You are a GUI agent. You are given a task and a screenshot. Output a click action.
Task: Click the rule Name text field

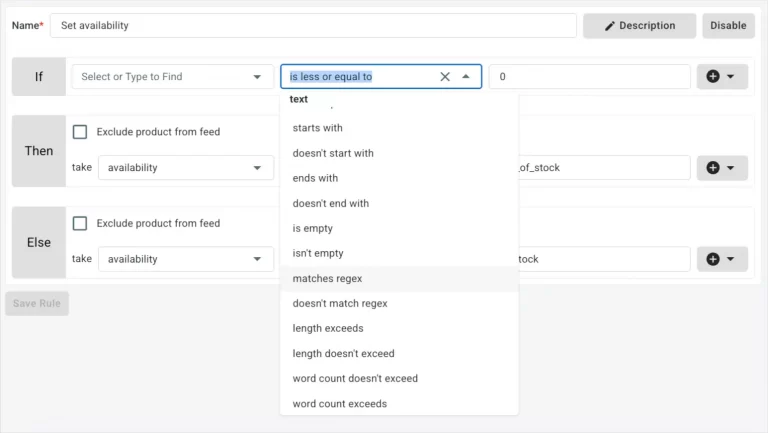(313, 26)
